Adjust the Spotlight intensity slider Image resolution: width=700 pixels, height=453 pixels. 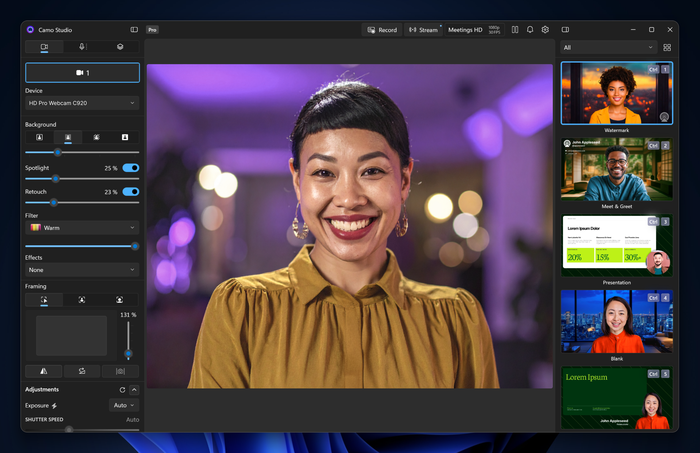point(82,179)
